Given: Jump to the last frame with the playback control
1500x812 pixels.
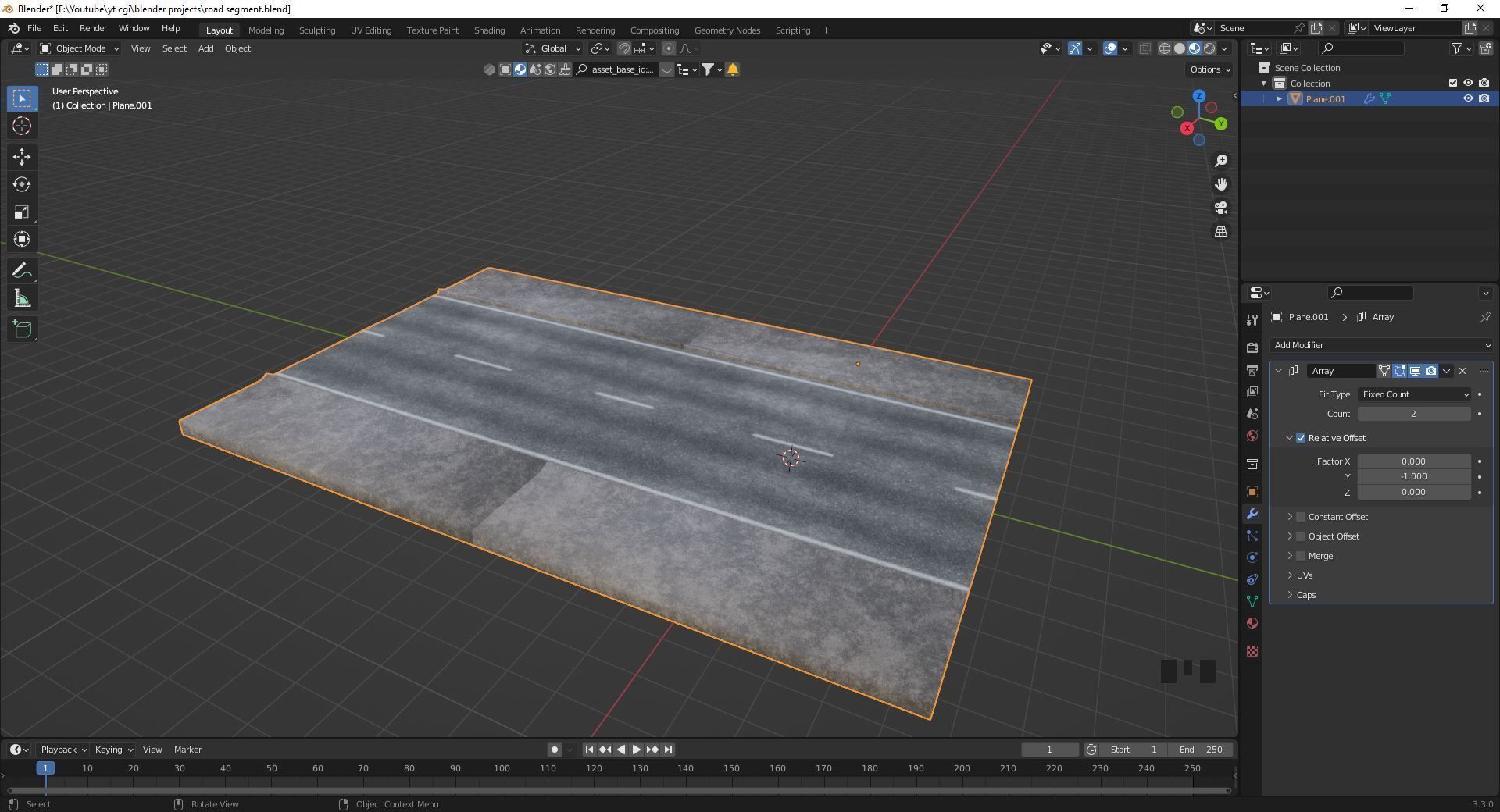Looking at the screenshot, I should (668, 750).
